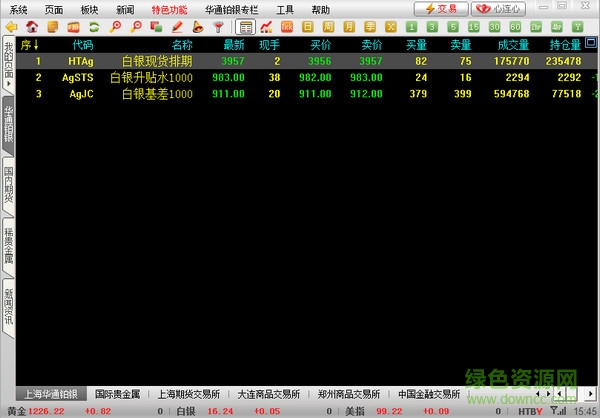600x418 pixels.
Task: Select the 5-minute period icon
Action: pos(453,27)
